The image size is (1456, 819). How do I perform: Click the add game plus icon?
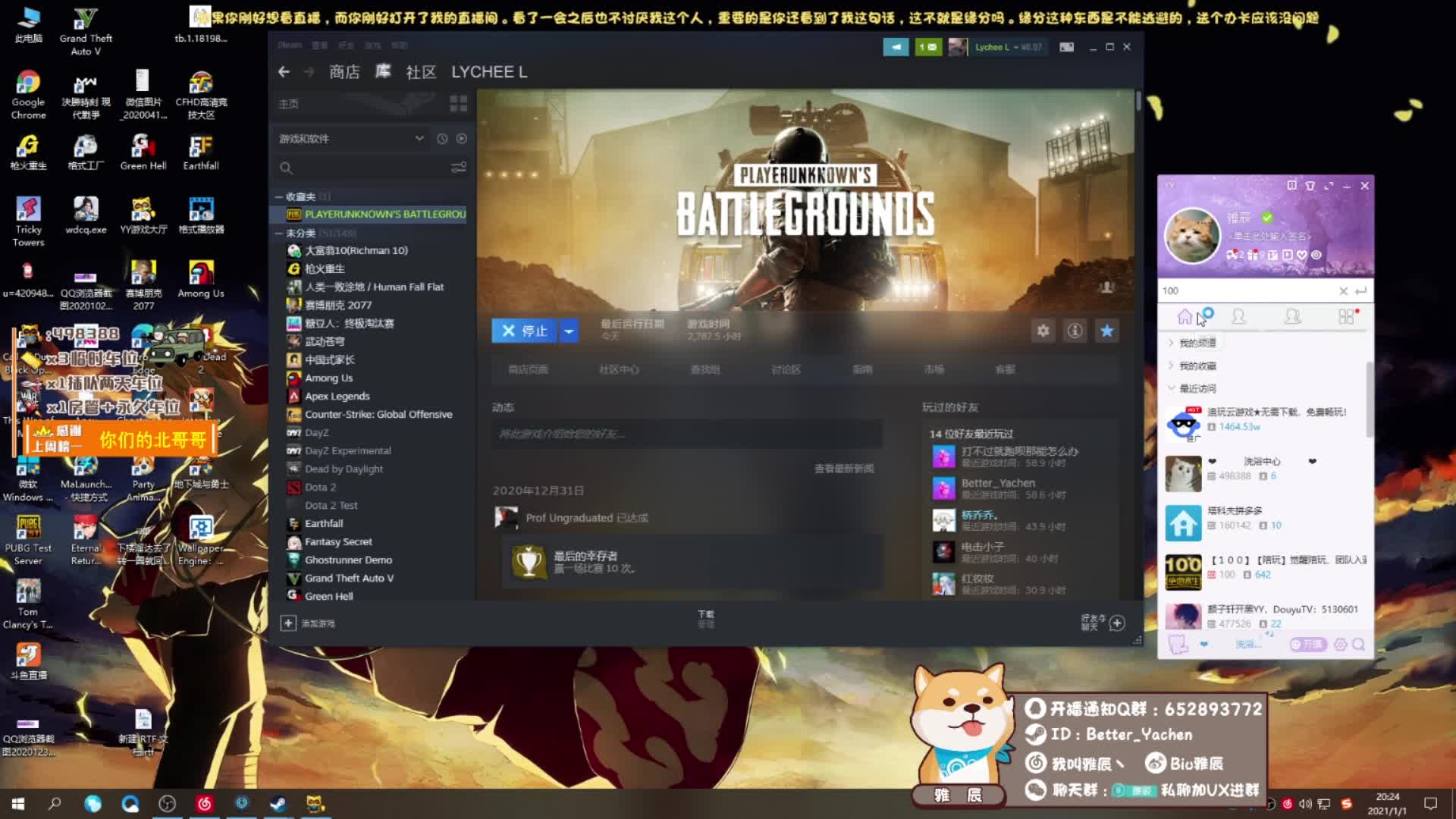[288, 623]
